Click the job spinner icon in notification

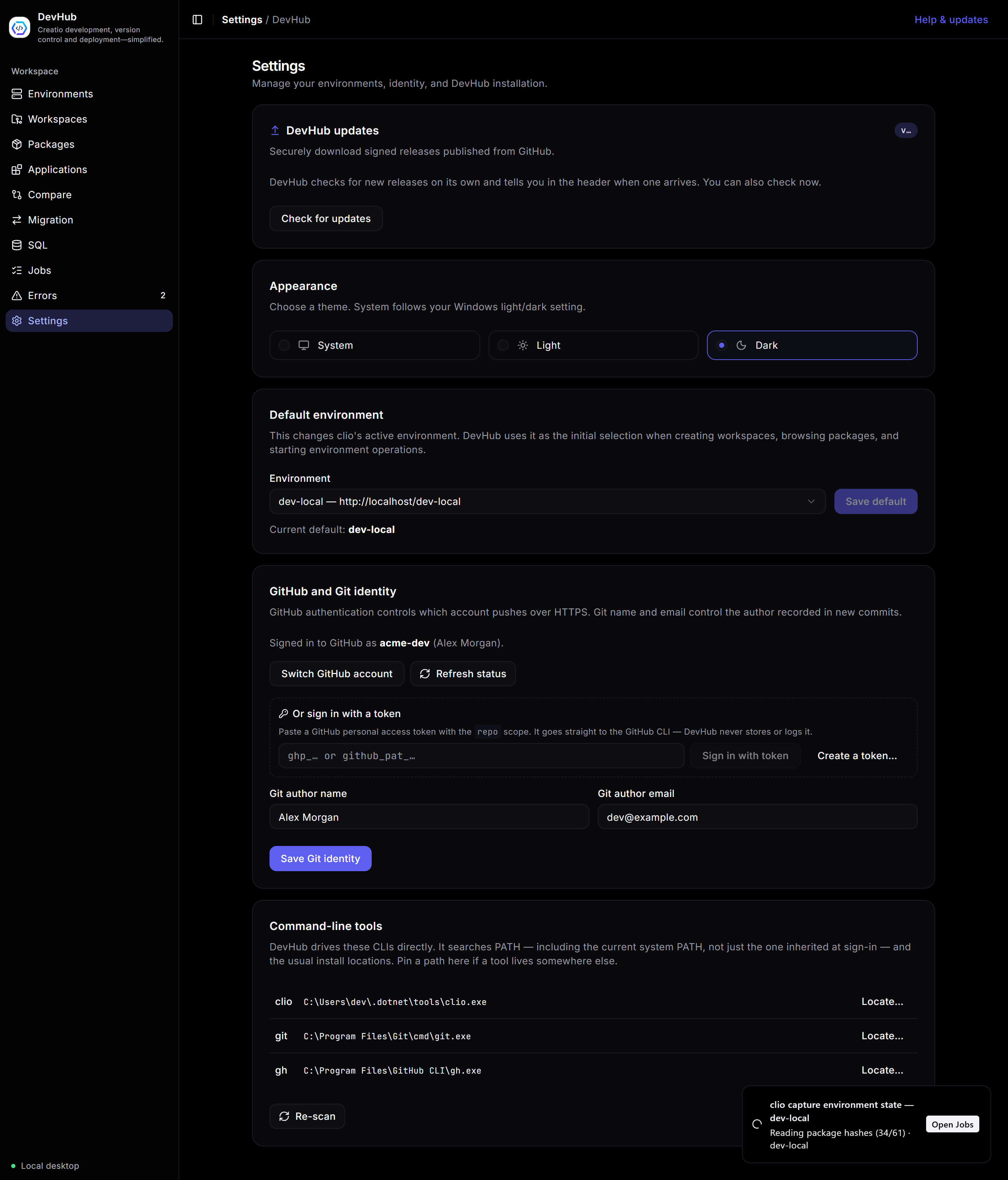tap(757, 1124)
